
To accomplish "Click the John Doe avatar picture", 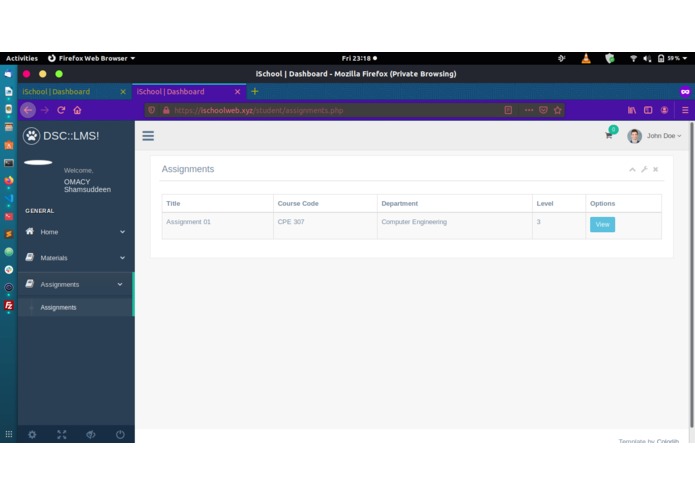I will (x=634, y=136).
